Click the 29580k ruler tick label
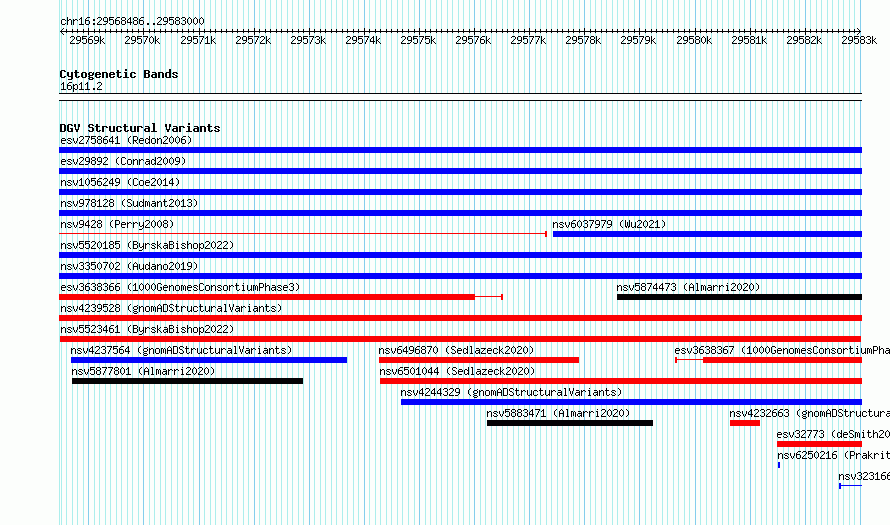The width and height of the screenshot is (890, 525). (694, 40)
